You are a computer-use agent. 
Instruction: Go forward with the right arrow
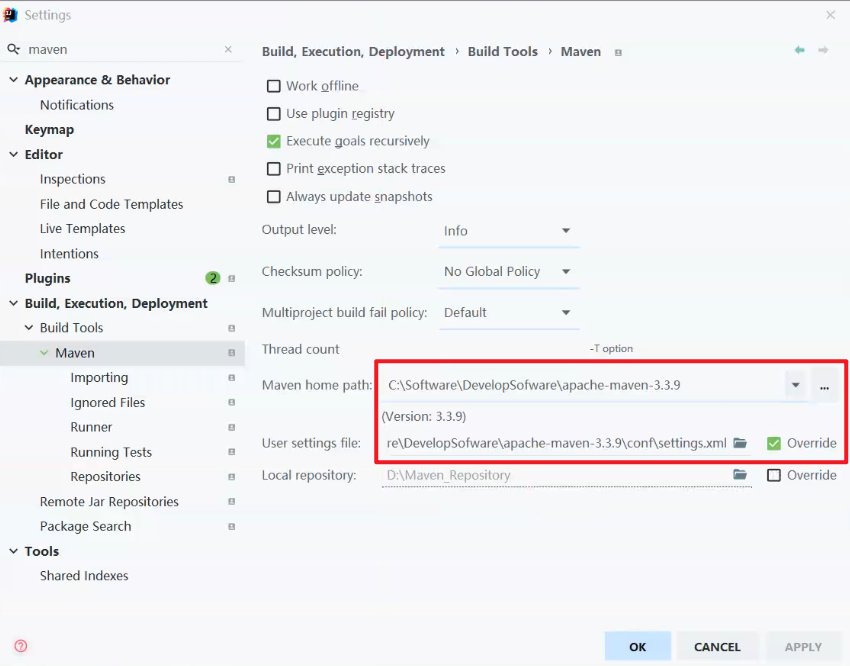[x=823, y=50]
